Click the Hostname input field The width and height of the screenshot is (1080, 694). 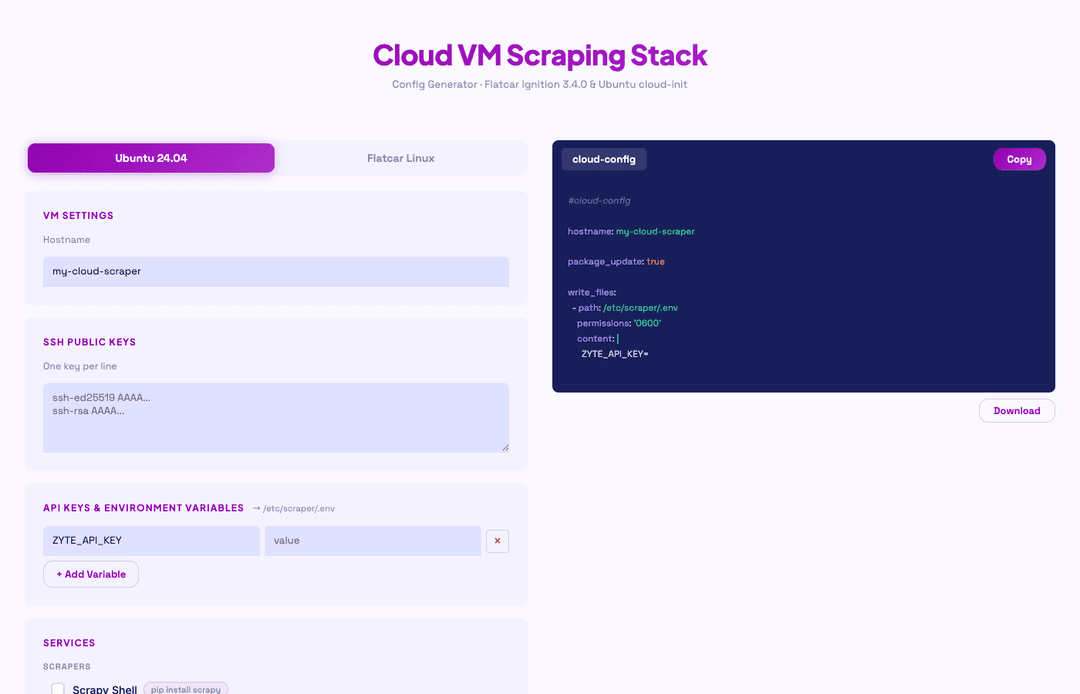pos(276,271)
